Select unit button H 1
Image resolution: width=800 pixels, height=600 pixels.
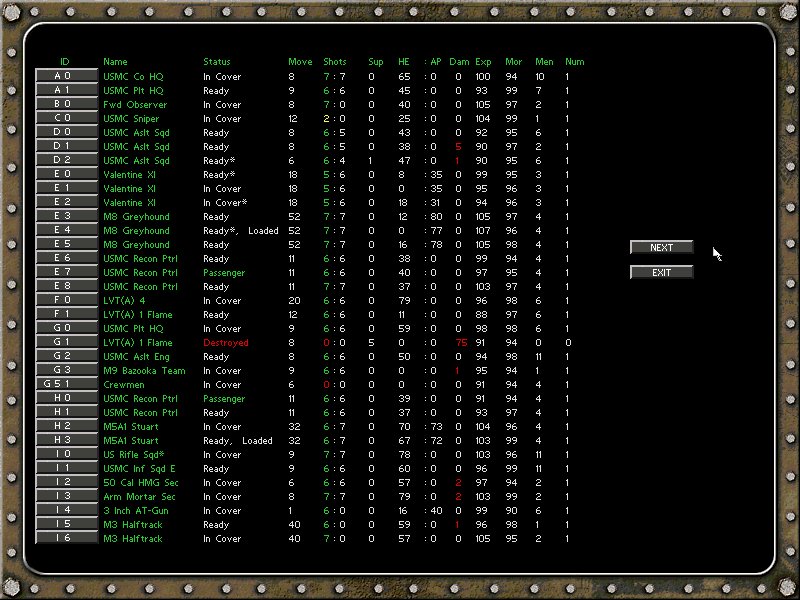pos(66,413)
